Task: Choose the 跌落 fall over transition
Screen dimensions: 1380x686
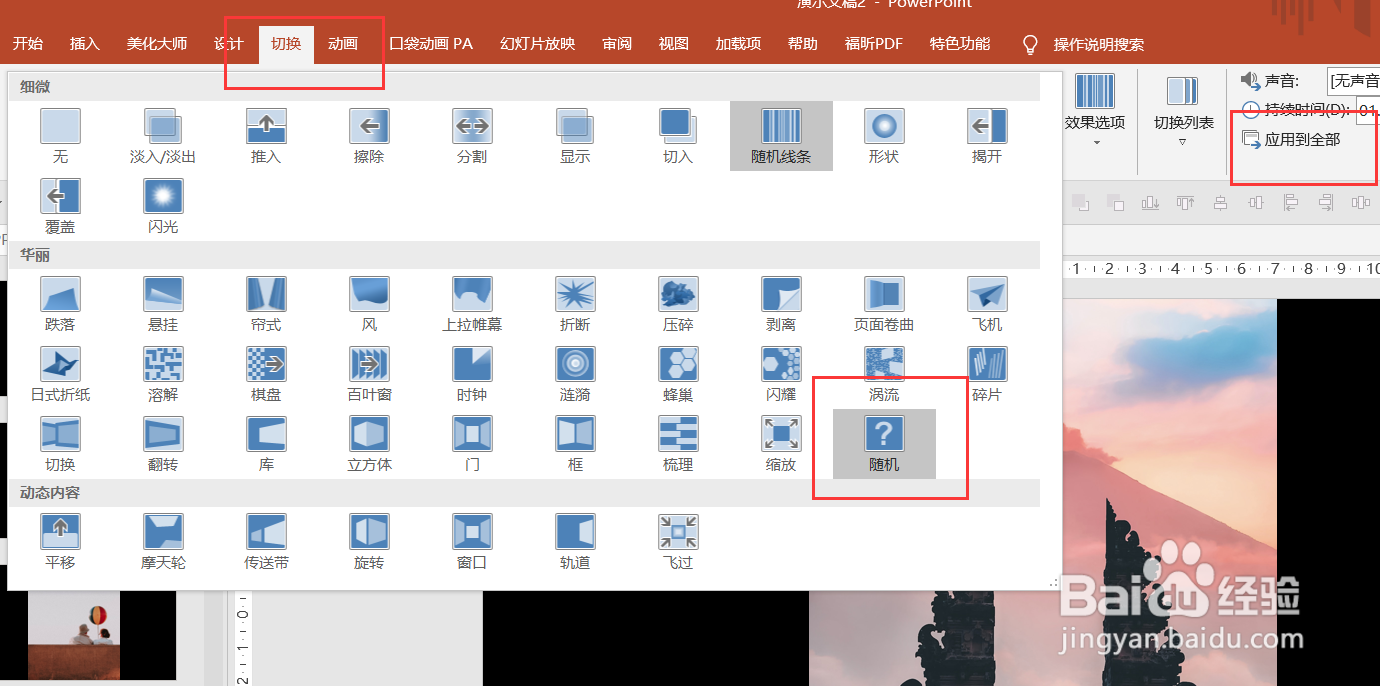Action: [60, 304]
